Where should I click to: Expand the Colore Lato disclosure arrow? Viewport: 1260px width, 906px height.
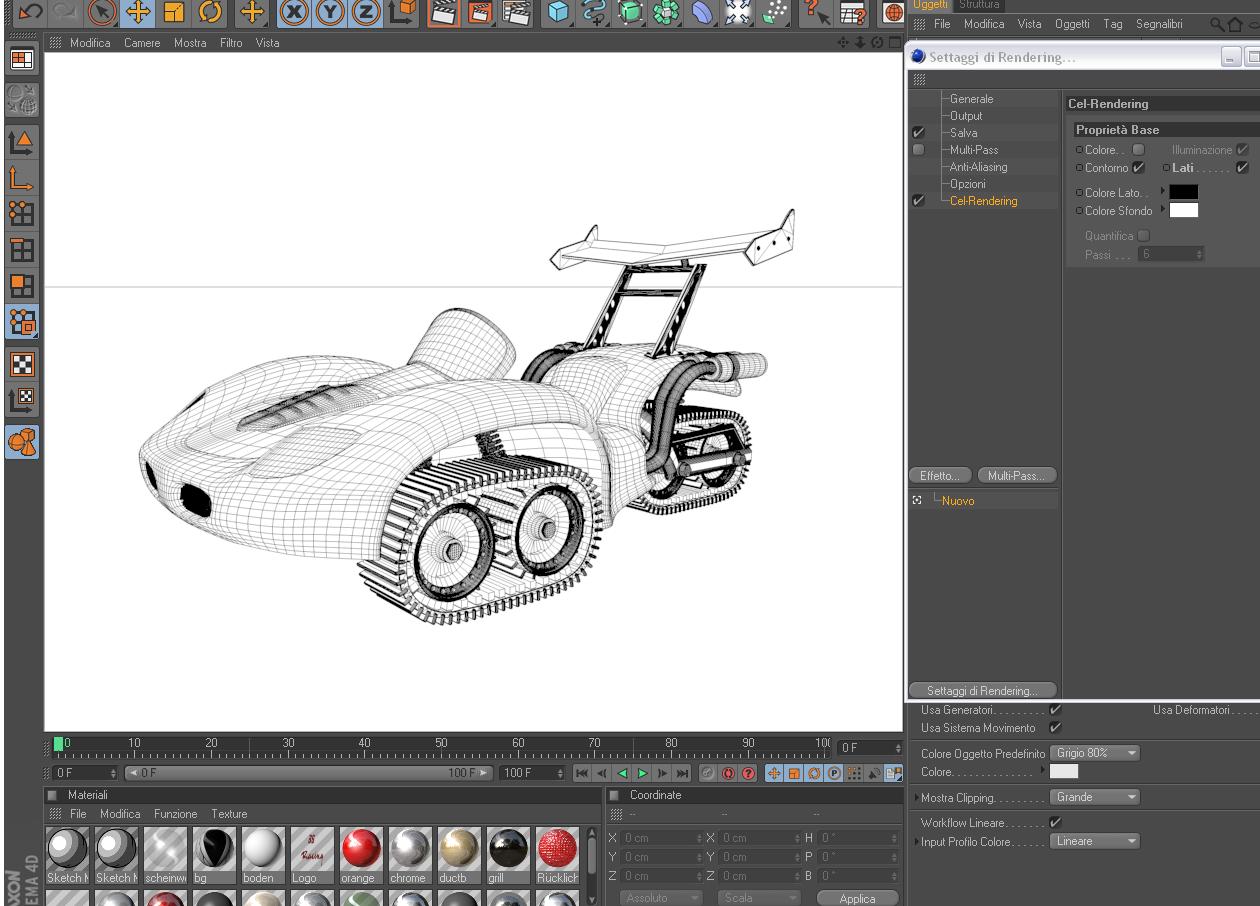tap(1162, 191)
